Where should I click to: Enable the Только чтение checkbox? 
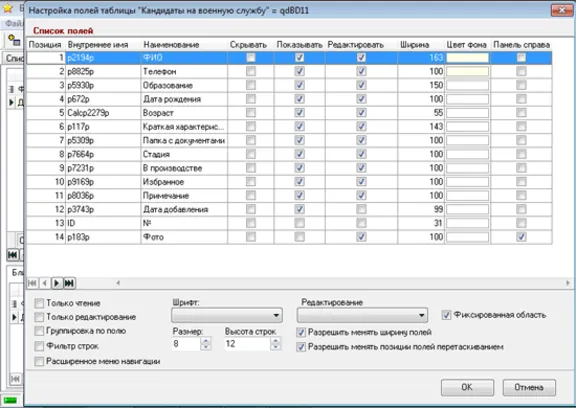pos(39,303)
